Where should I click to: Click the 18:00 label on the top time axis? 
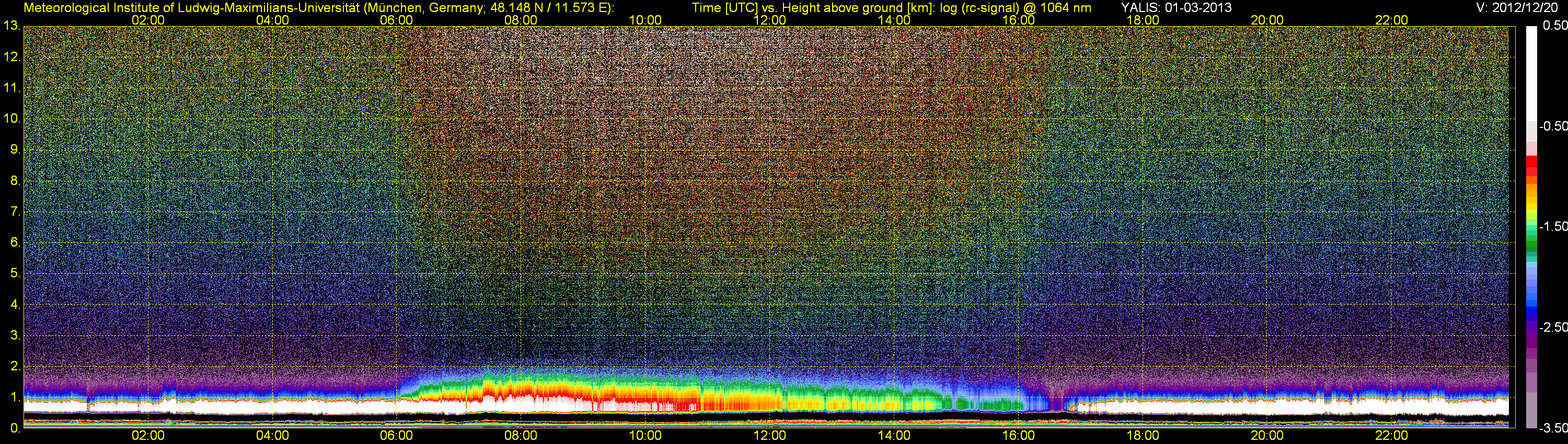pyautogui.click(x=1143, y=20)
